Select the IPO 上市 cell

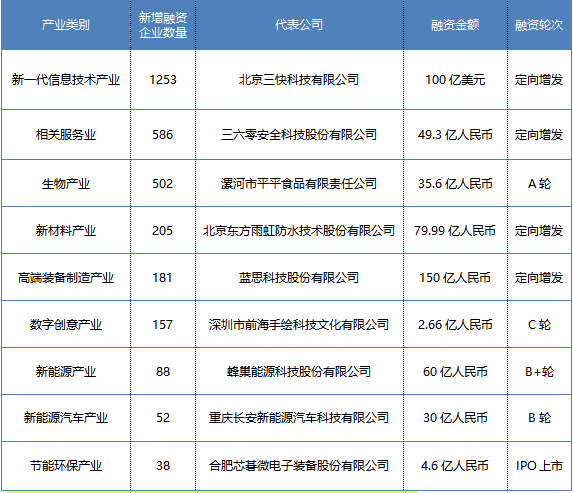click(x=539, y=466)
